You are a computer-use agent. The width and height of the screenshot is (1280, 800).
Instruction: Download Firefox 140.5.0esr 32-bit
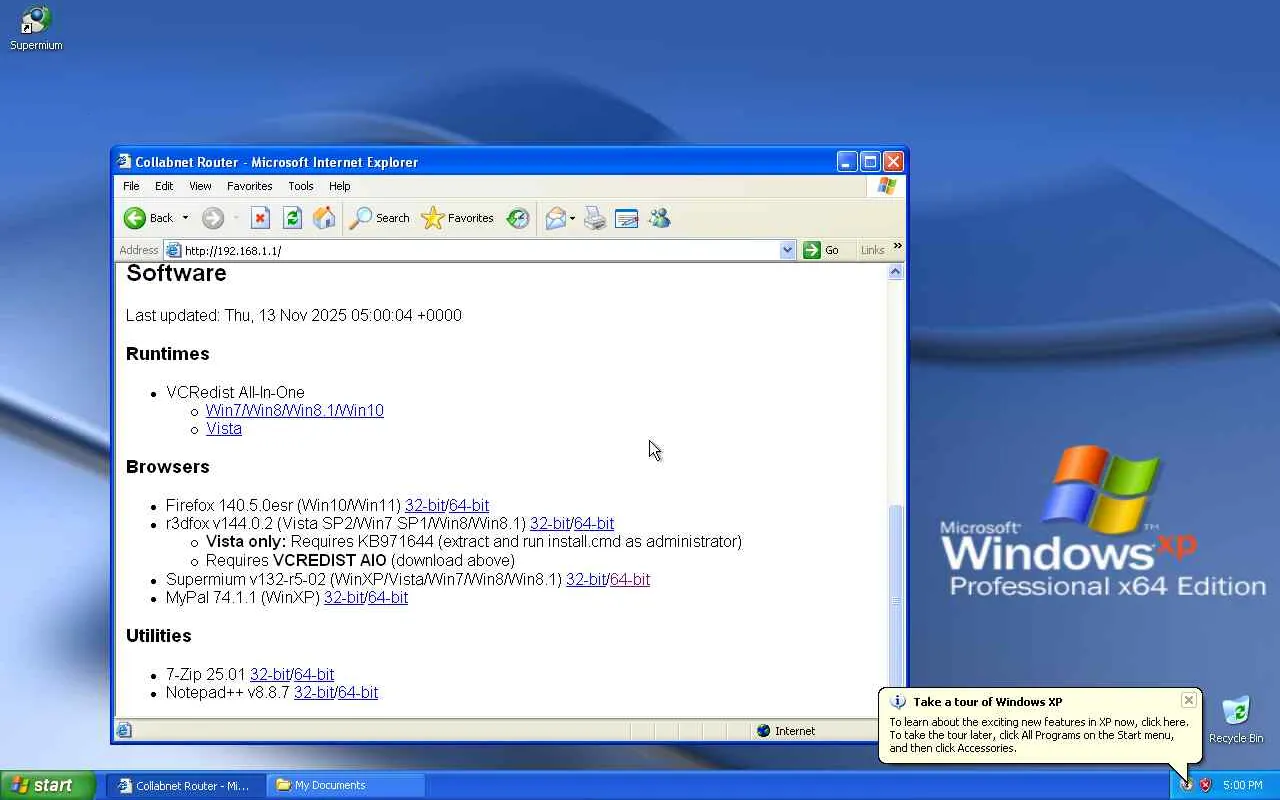425,506
